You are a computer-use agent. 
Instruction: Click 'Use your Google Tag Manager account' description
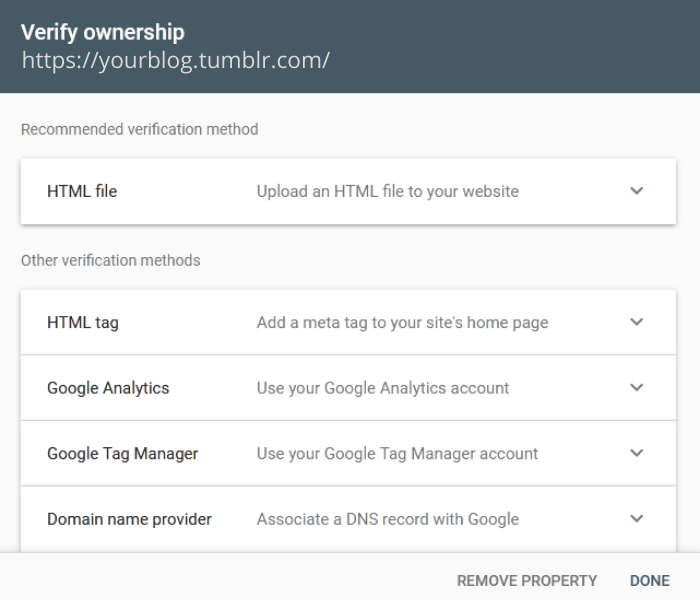coord(397,453)
